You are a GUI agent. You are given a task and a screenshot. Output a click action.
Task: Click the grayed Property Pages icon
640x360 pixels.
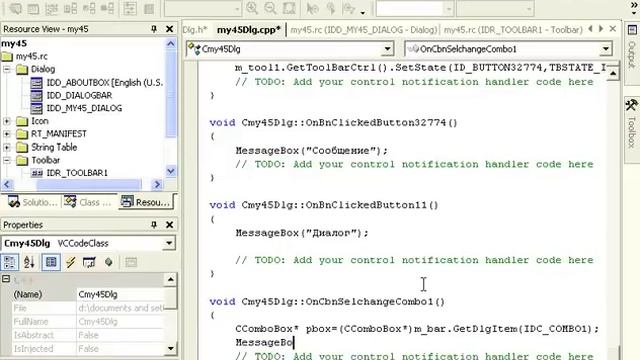coord(131,262)
